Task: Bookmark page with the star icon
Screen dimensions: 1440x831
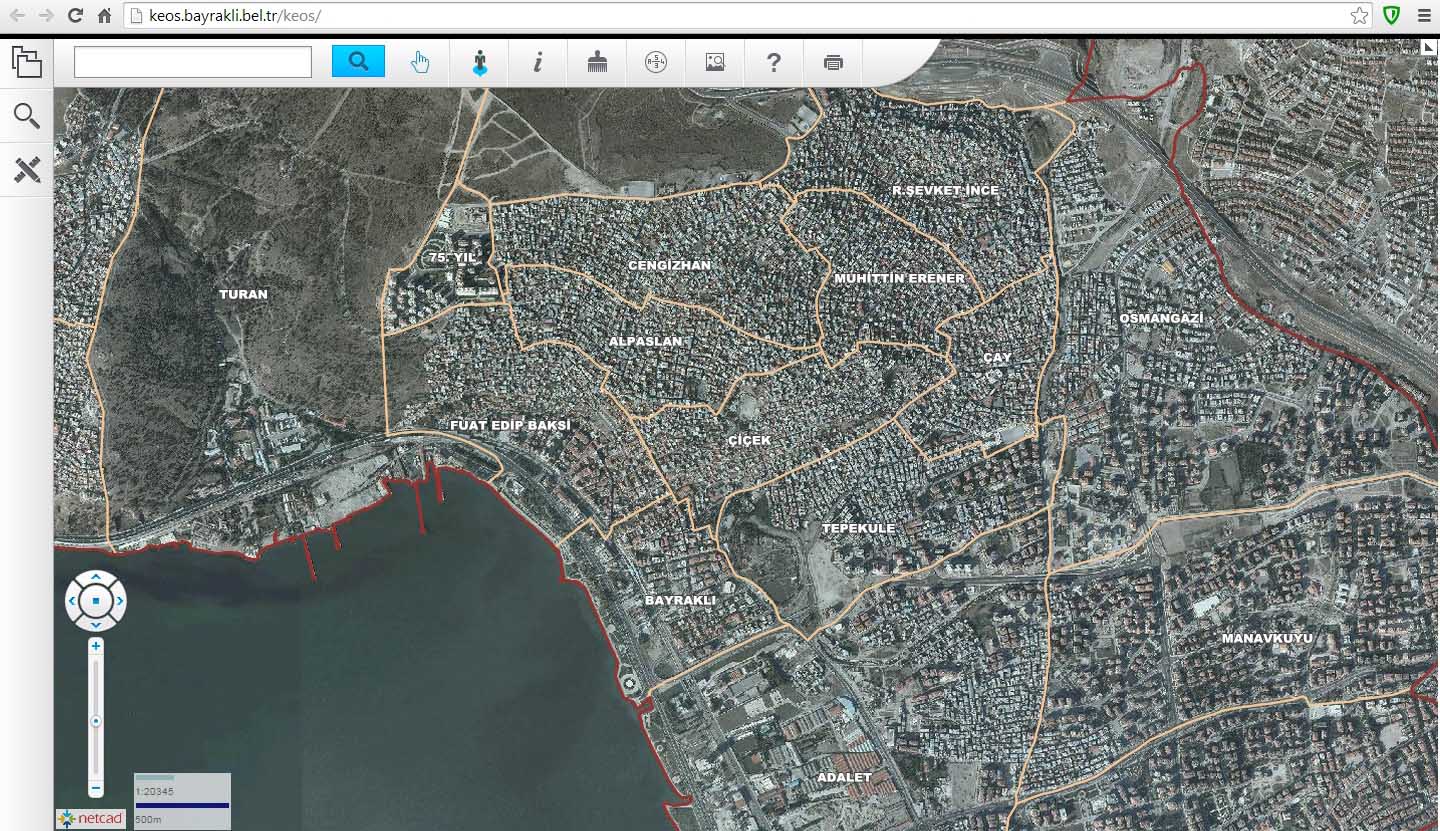Action: click(x=1359, y=15)
